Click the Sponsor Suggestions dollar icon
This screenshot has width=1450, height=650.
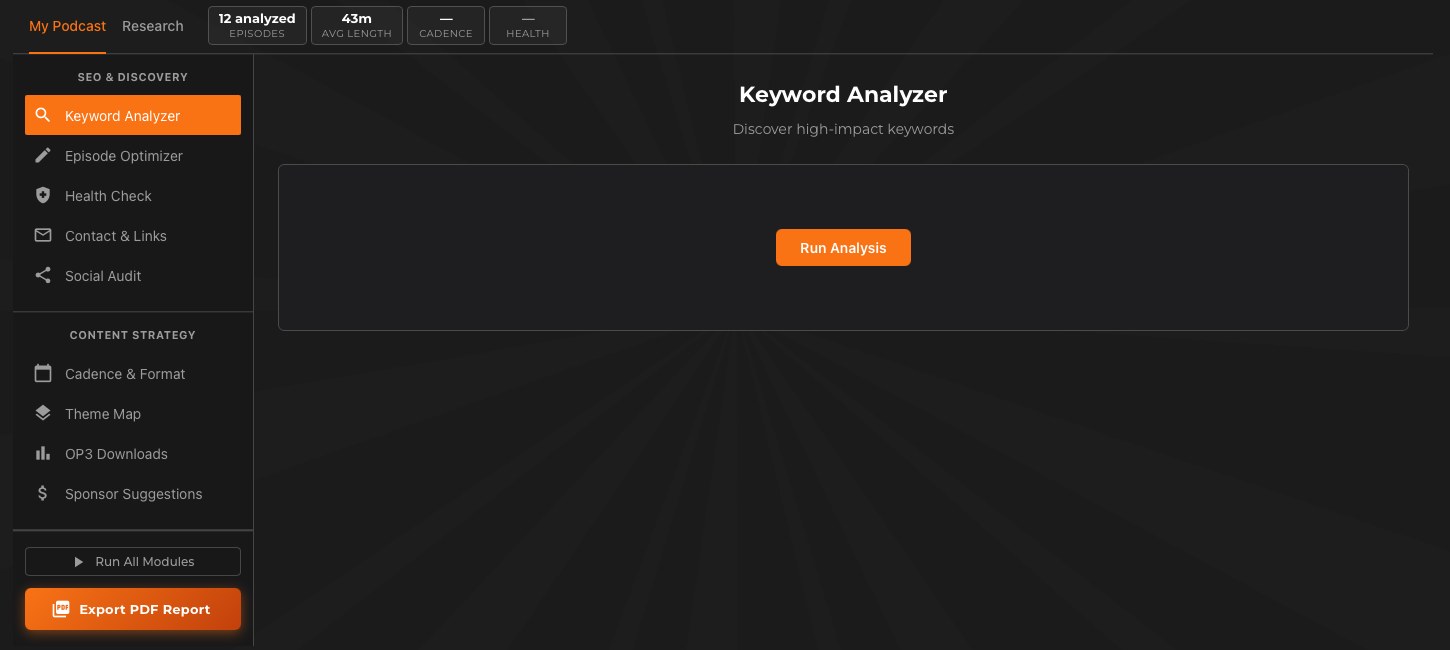[x=43, y=493]
